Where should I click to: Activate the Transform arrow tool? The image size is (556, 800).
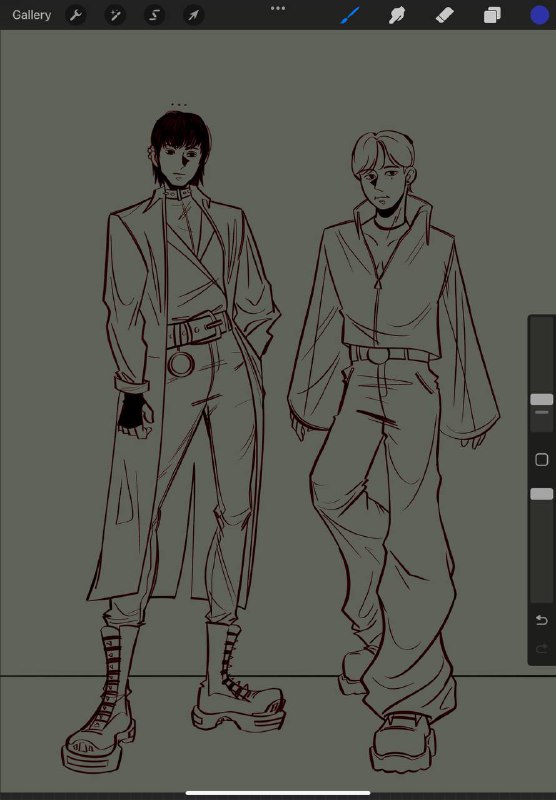pos(193,15)
